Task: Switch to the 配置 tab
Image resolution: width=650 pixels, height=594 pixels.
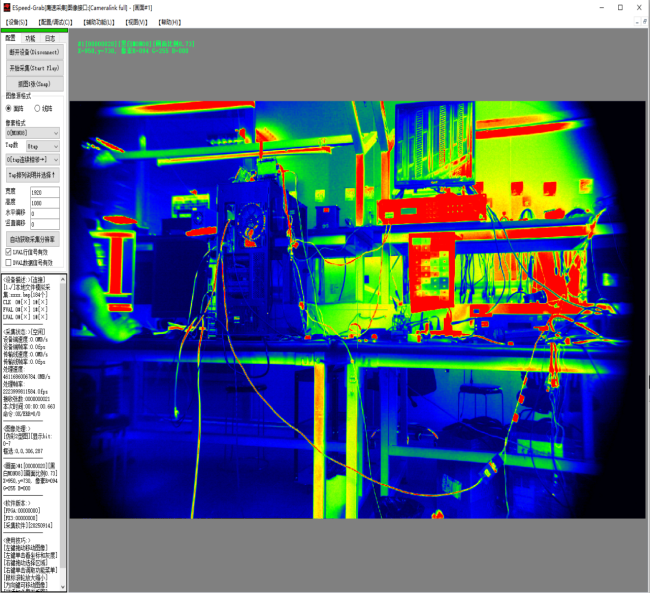Action: 11,38
